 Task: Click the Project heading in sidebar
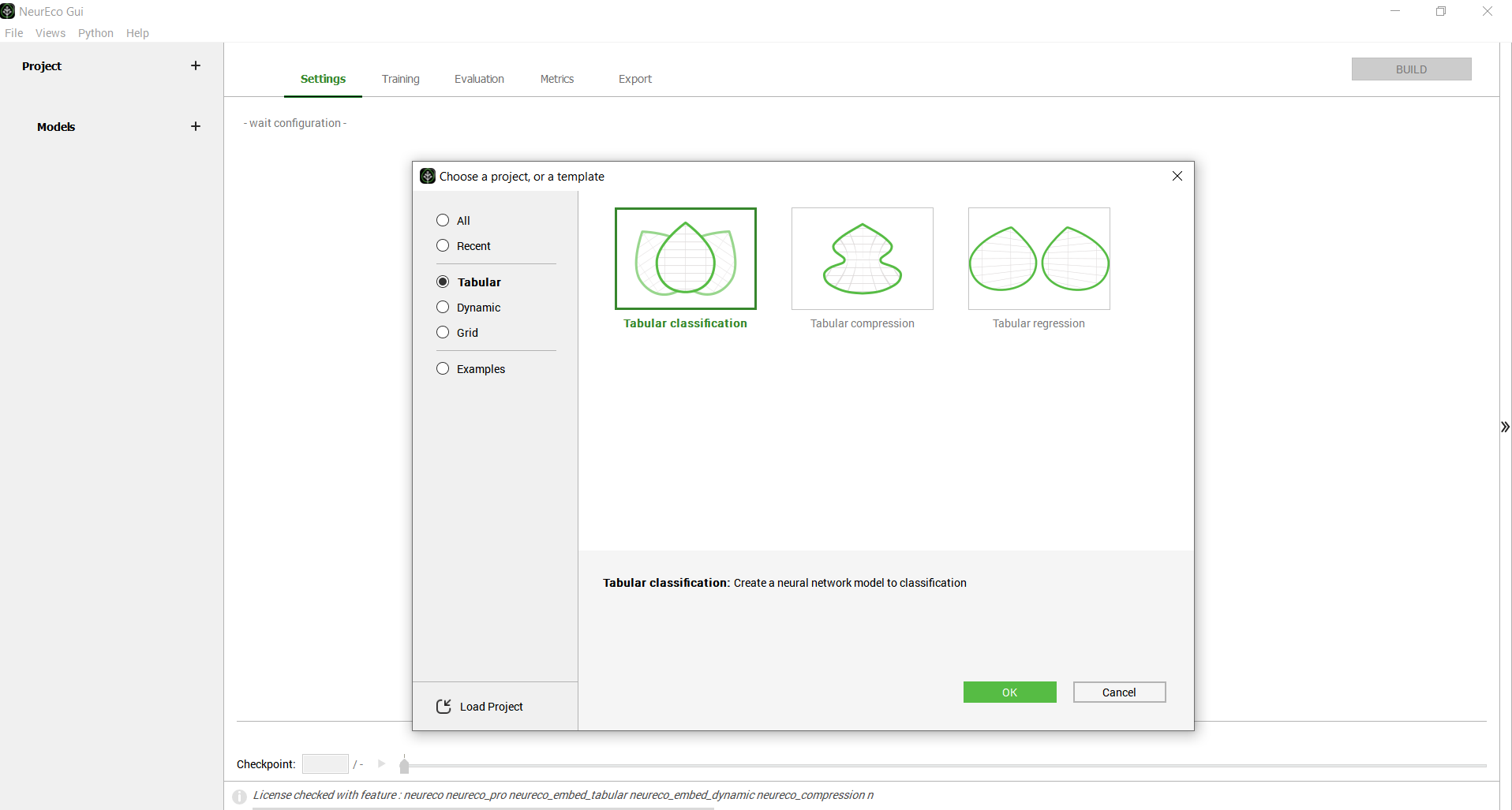tap(42, 66)
